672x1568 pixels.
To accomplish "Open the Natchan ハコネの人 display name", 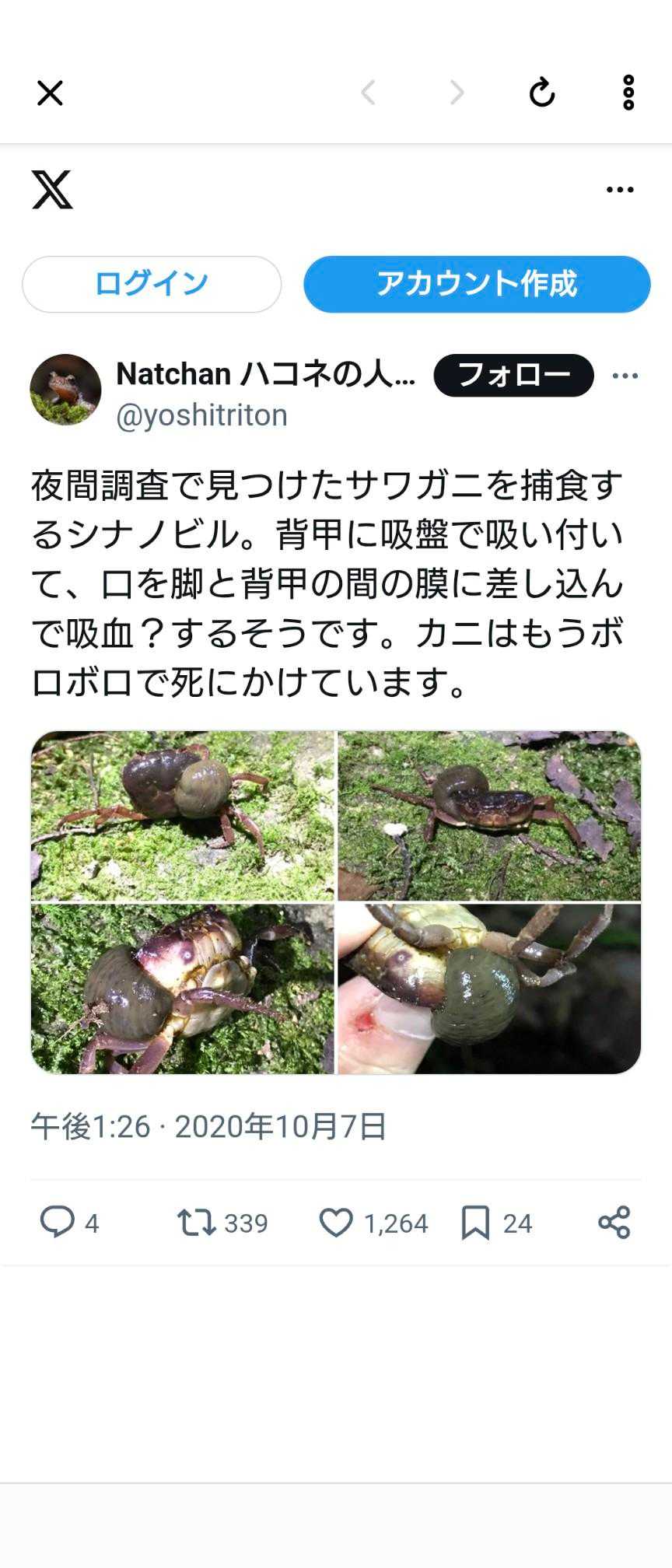I will pos(266,374).
